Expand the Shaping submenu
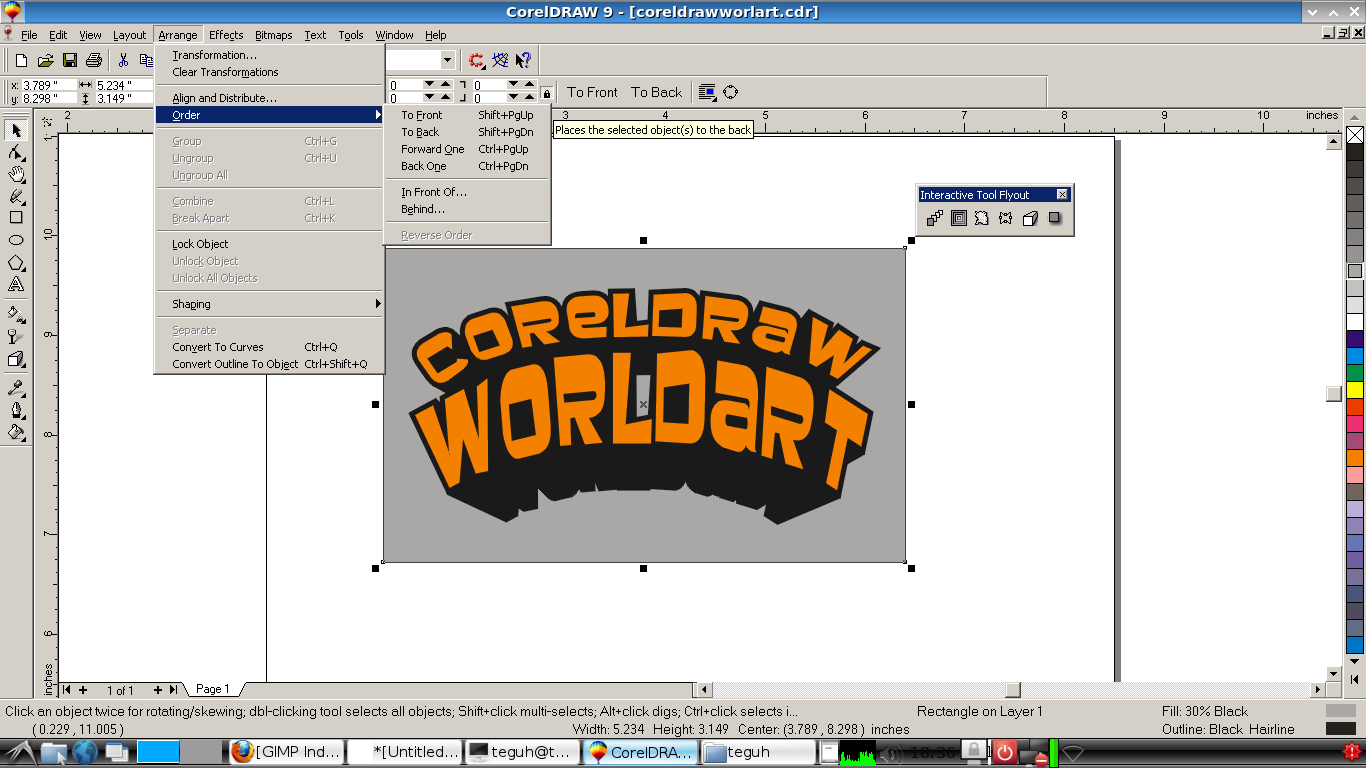 coord(270,303)
